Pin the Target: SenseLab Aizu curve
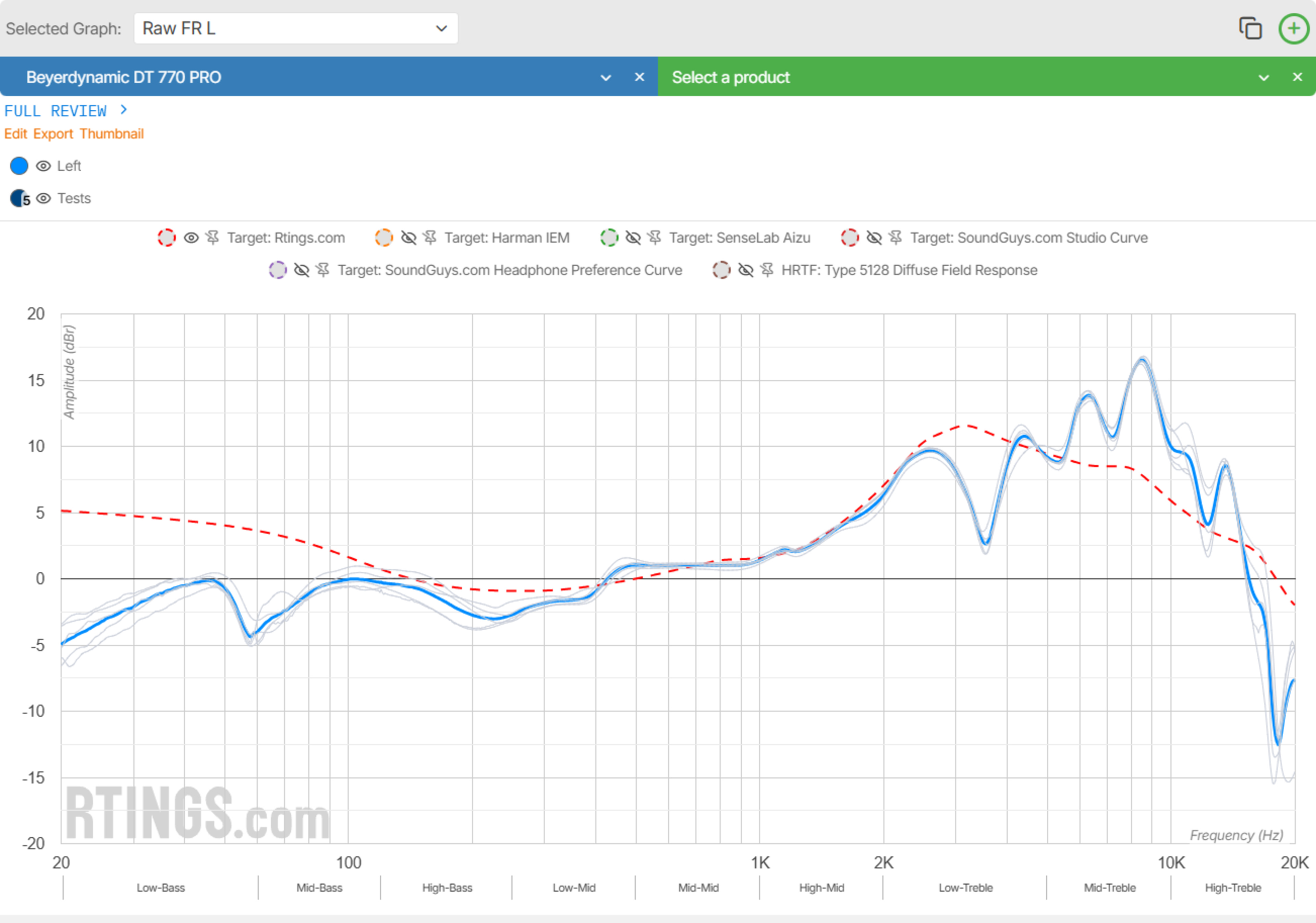The height and width of the screenshot is (923, 1316). point(655,237)
